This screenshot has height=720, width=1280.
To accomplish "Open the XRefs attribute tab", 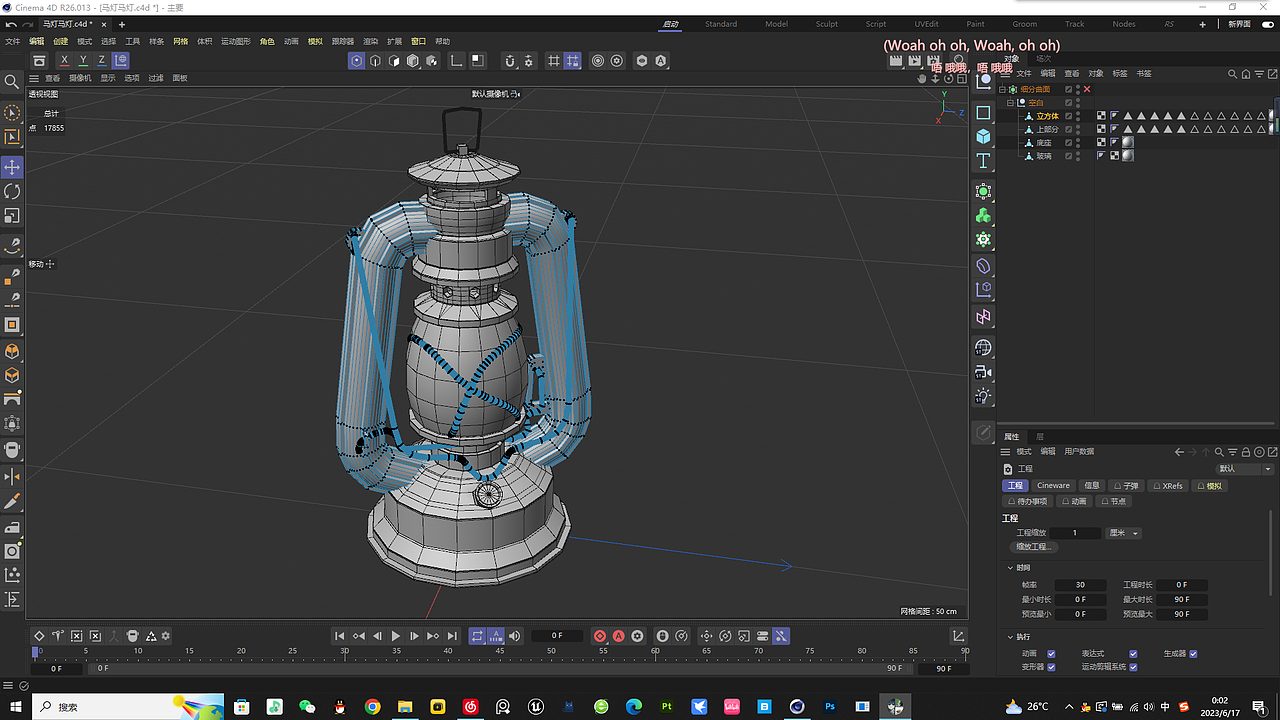I will coord(1169,486).
